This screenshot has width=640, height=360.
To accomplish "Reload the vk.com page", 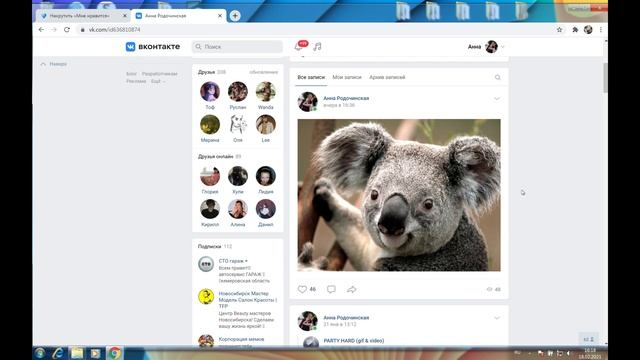I will click(x=67, y=29).
